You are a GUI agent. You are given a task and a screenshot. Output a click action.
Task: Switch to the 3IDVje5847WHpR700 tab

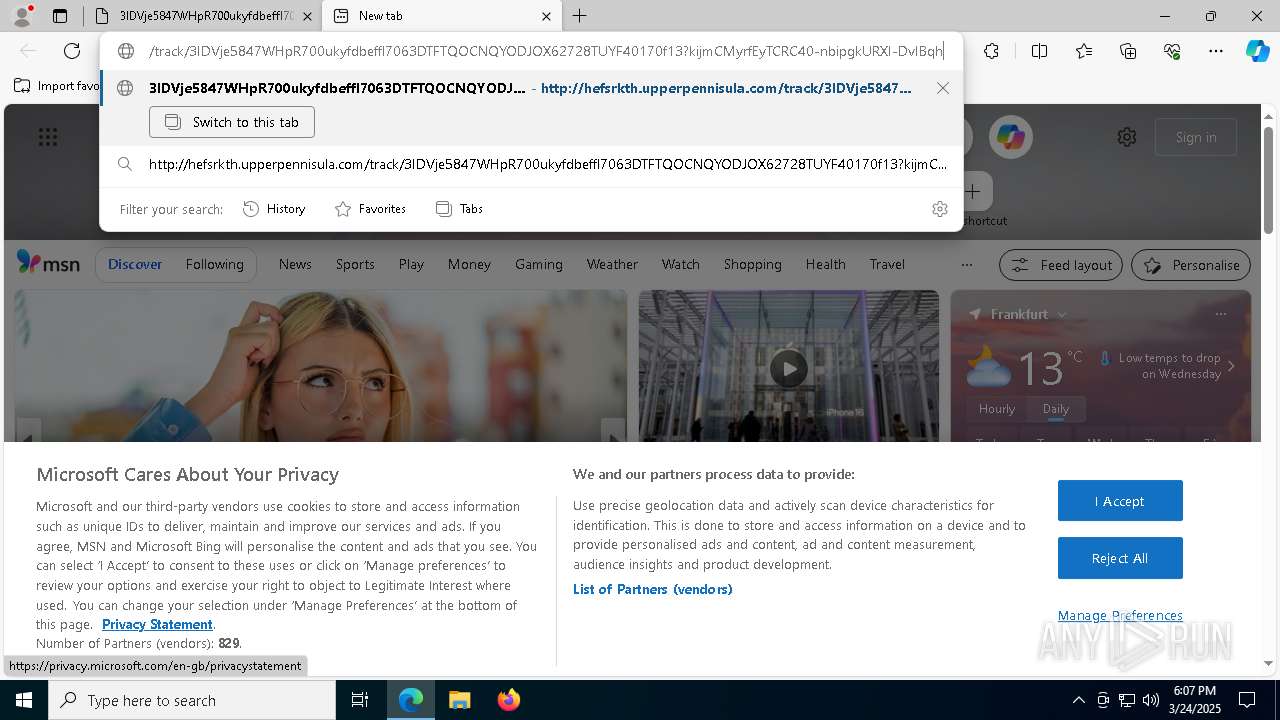(x=203, y=16)
